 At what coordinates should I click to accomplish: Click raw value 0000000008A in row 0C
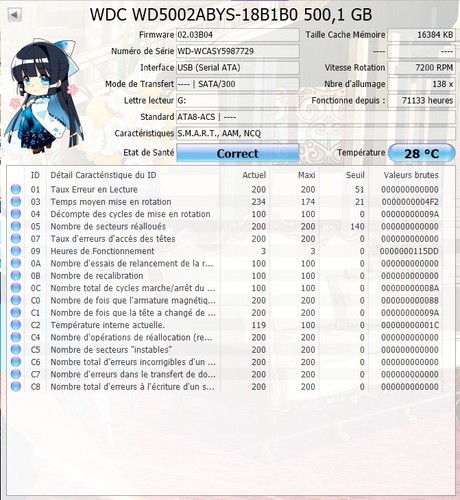pyautogui.click(x=410, y=288)
